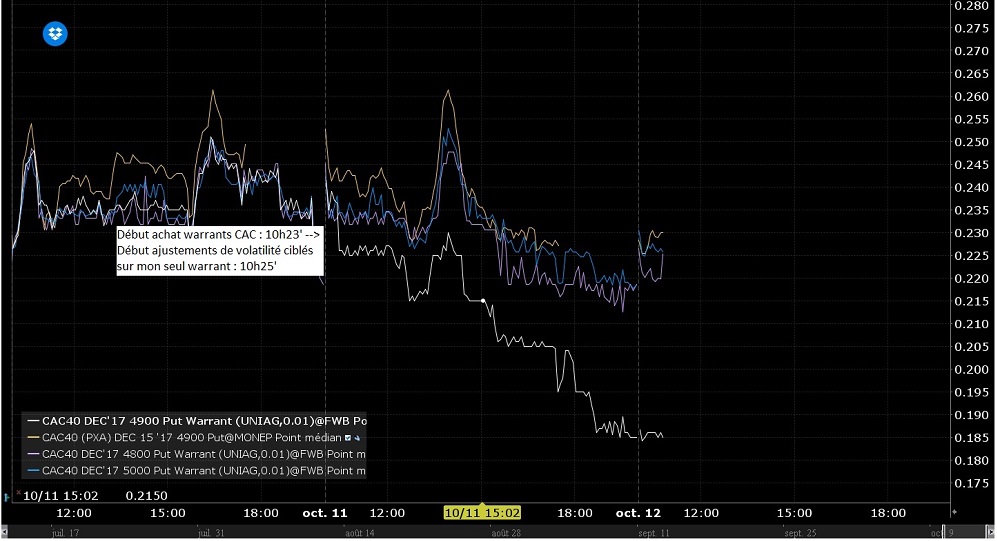Click the 'Début achat warrants CAC' annotation box
Viewport: 997px width, 541px height.
[x=219, y=250]
